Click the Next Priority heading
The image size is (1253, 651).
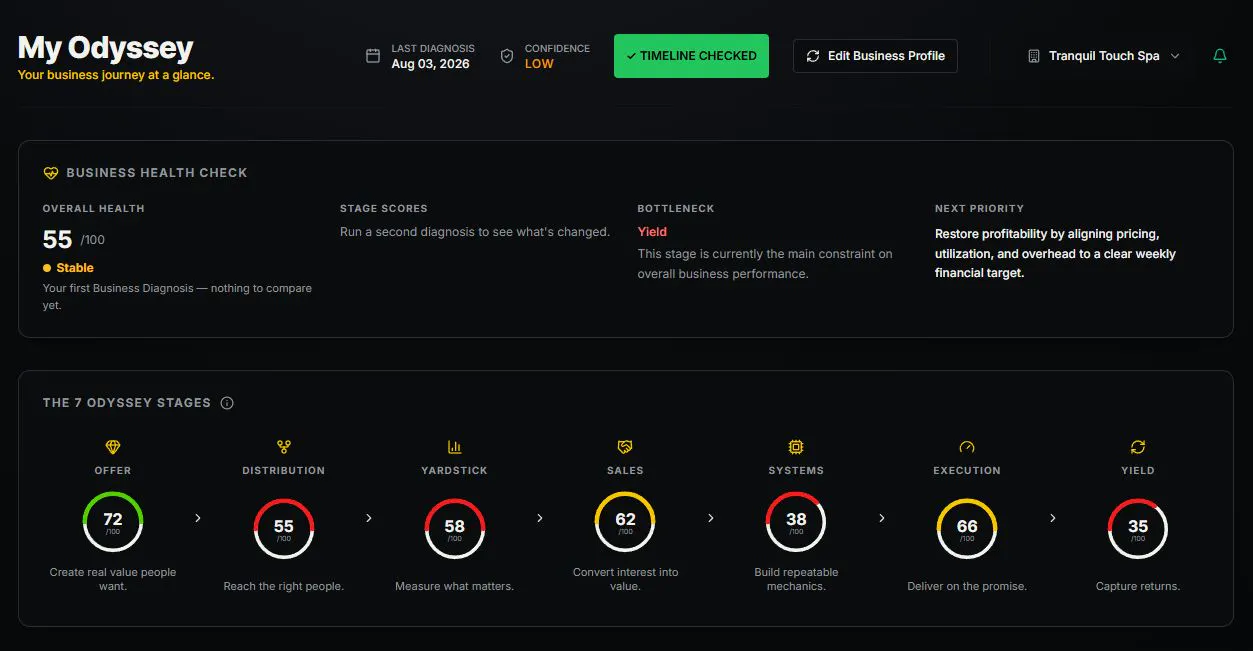coord(979,209)
